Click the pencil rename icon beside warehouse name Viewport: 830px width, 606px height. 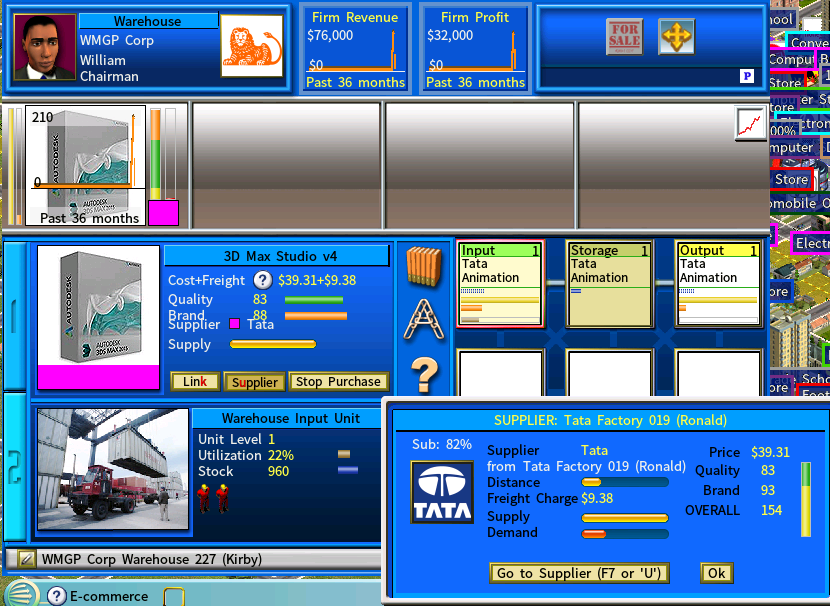[26, 559]
